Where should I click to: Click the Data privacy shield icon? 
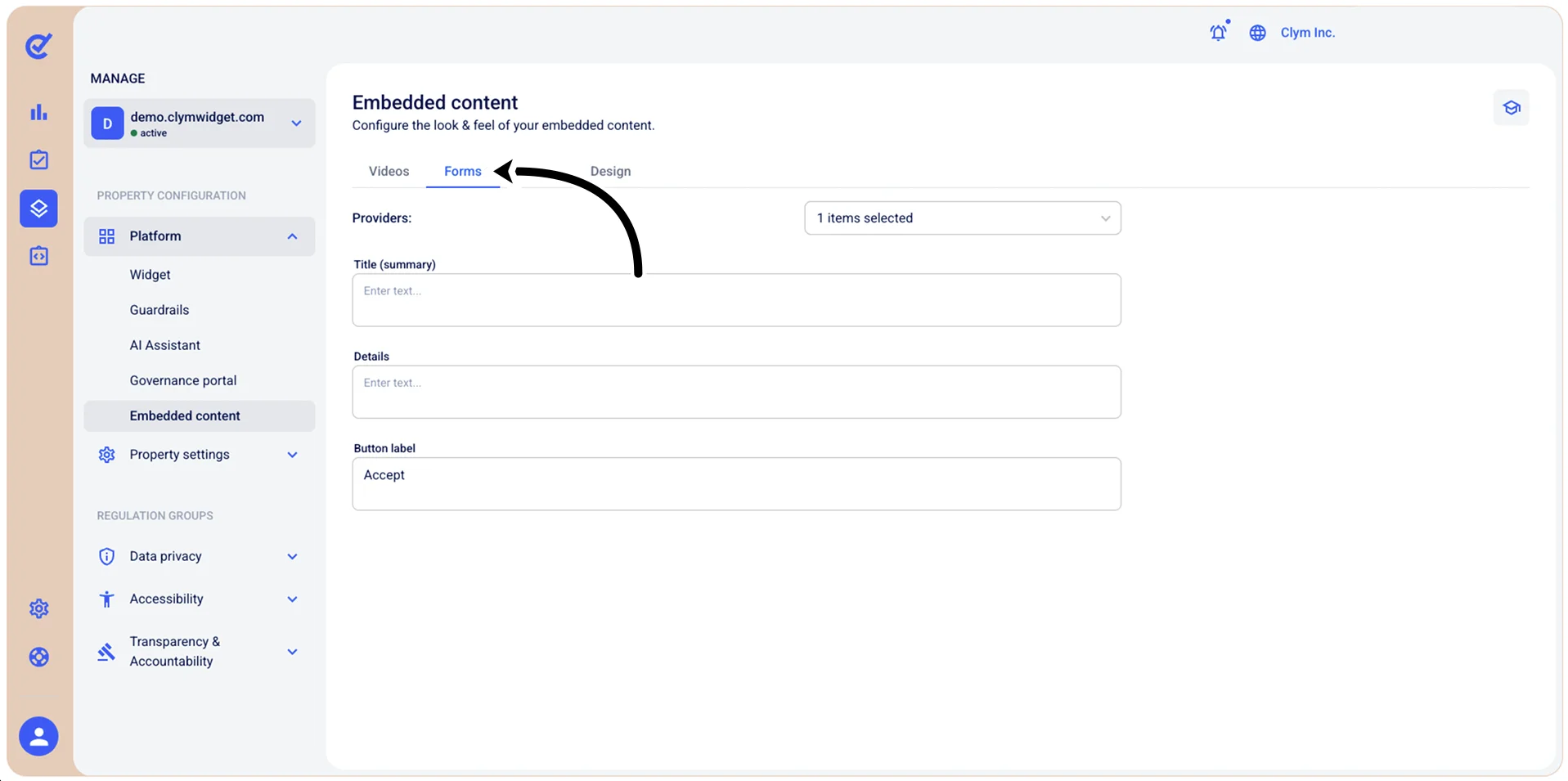pyautogui.click(x=106, y=557)
